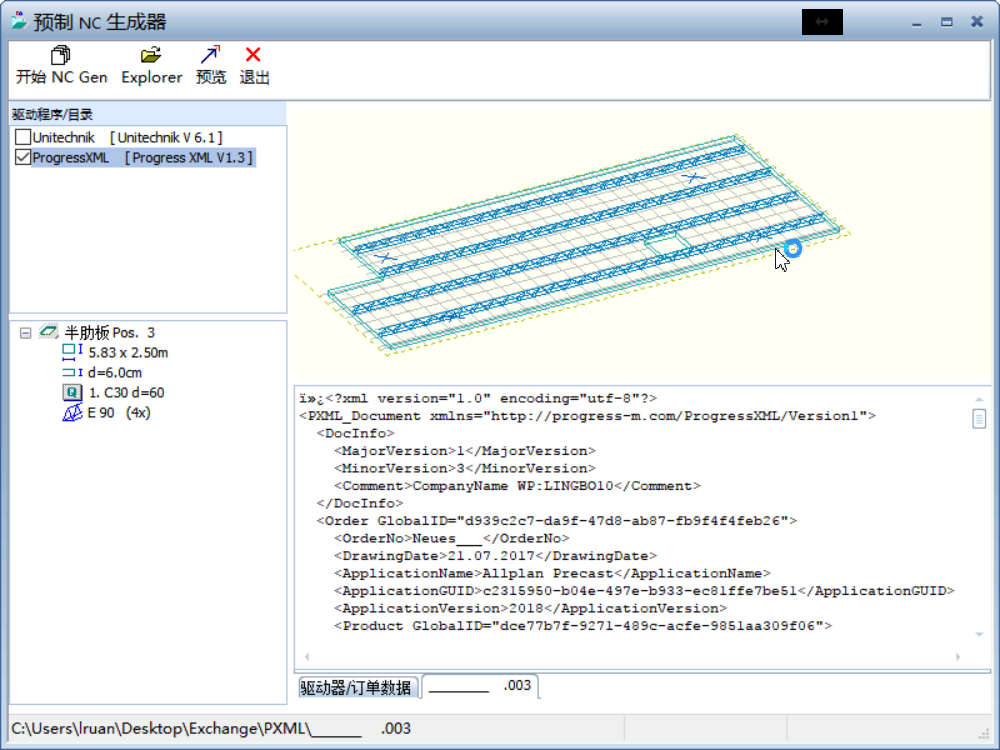Viewport: 1000px width, 750px height.
Task: Select the Unitechnik [Unitechnik V 6.1] row
Action: click(x=128, y=137)
